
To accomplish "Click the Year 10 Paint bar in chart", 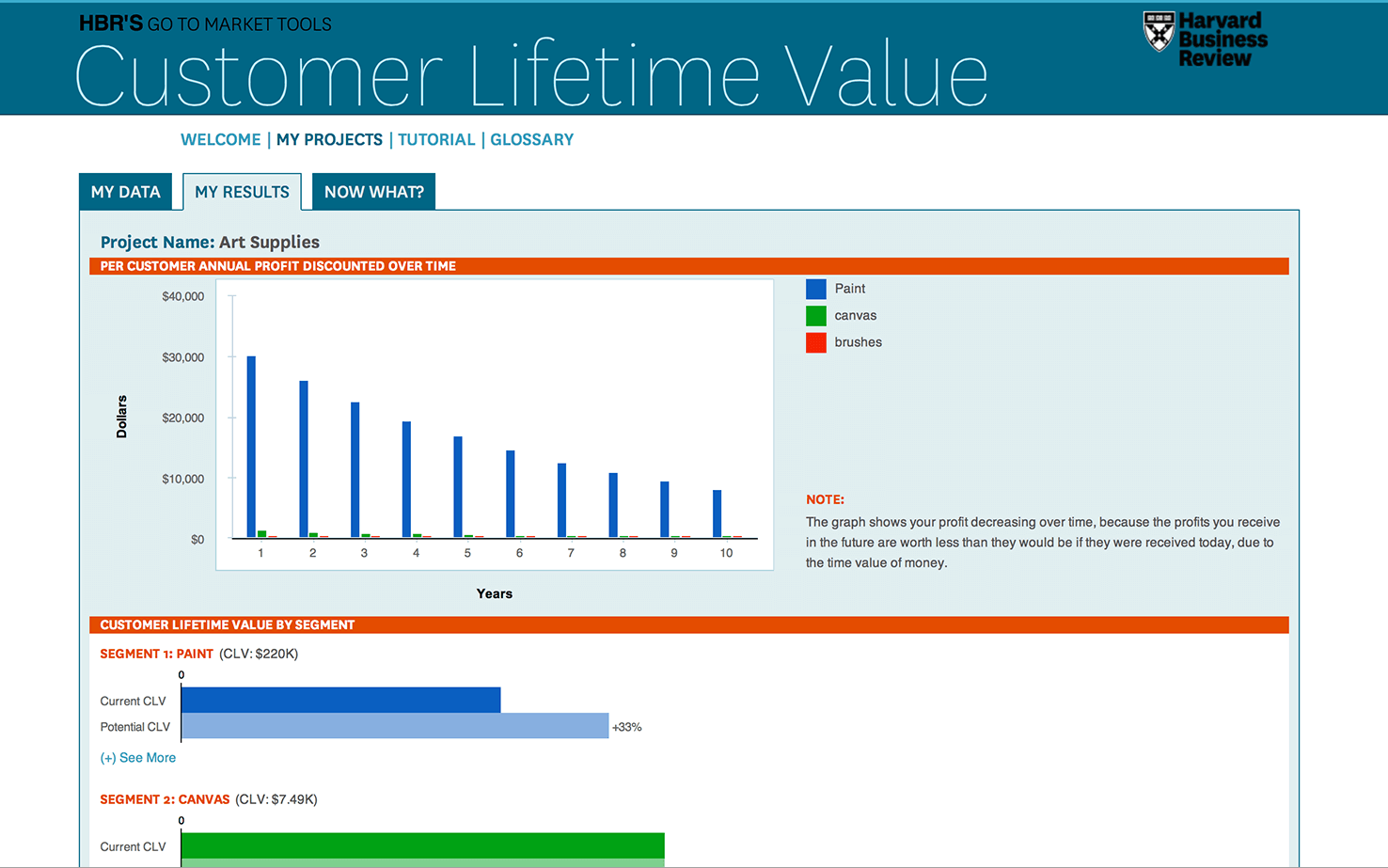I will [x=718, y=513].
